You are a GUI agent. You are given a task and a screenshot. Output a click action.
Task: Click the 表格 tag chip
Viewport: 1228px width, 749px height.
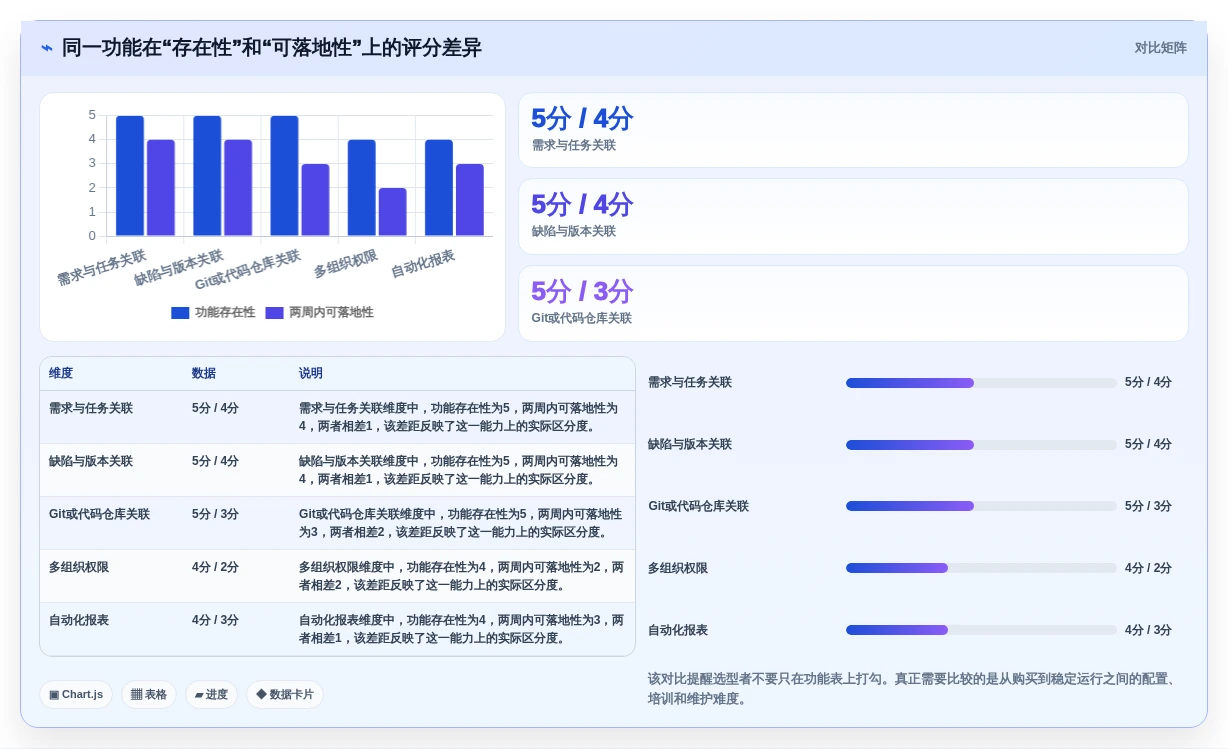[x=149, y=694]
